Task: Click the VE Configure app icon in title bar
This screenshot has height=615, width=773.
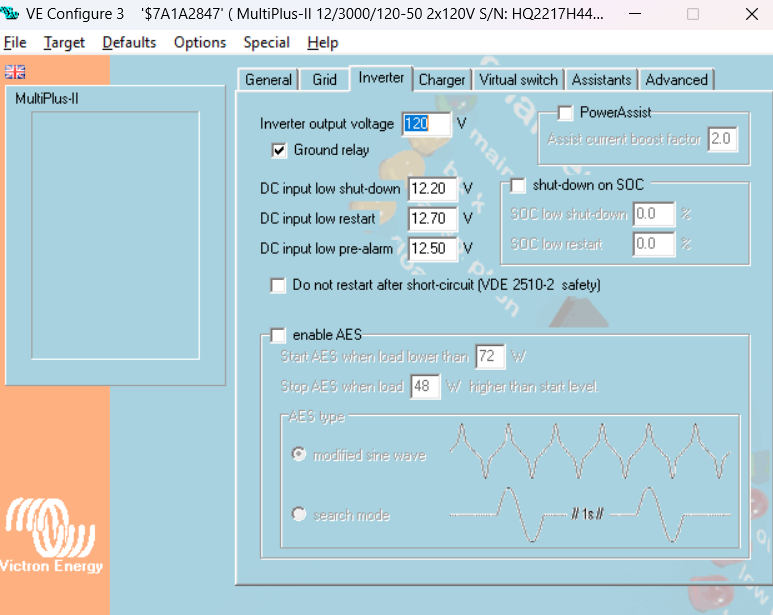Action: point(9,13)
